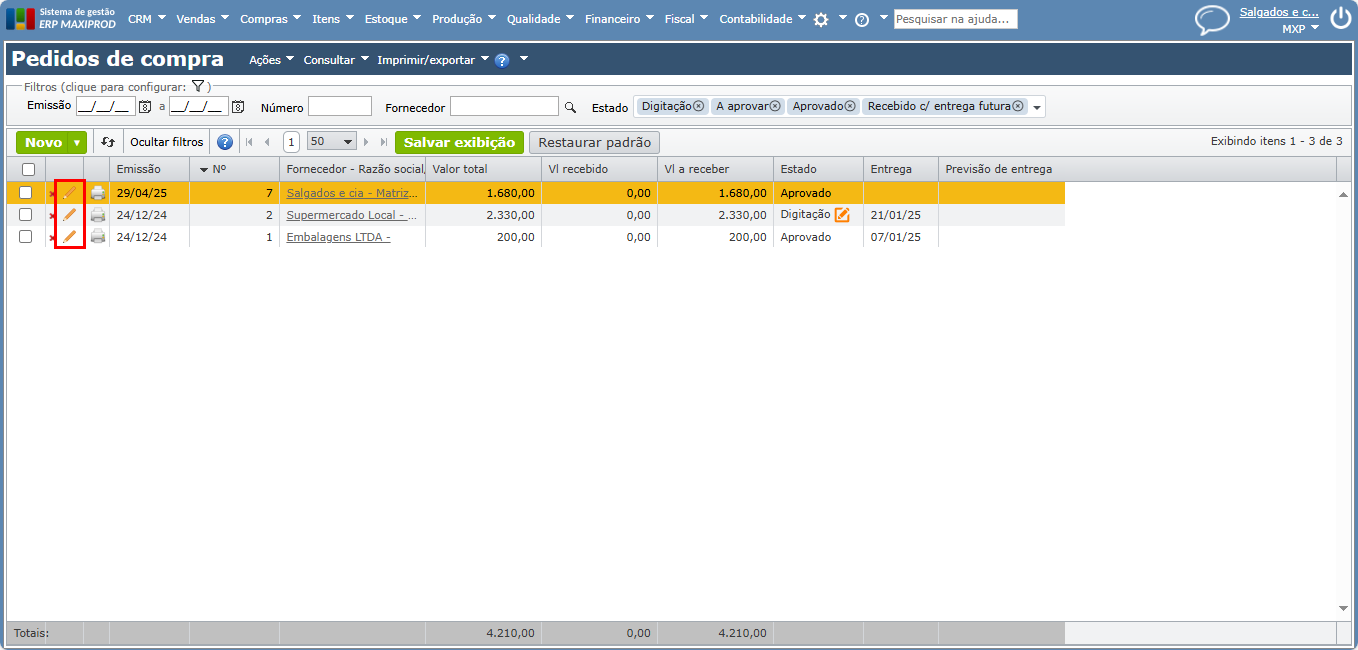Expand the Ações menu
The width and height of the screenshot is (1358, 650).
tap(271, 60)
